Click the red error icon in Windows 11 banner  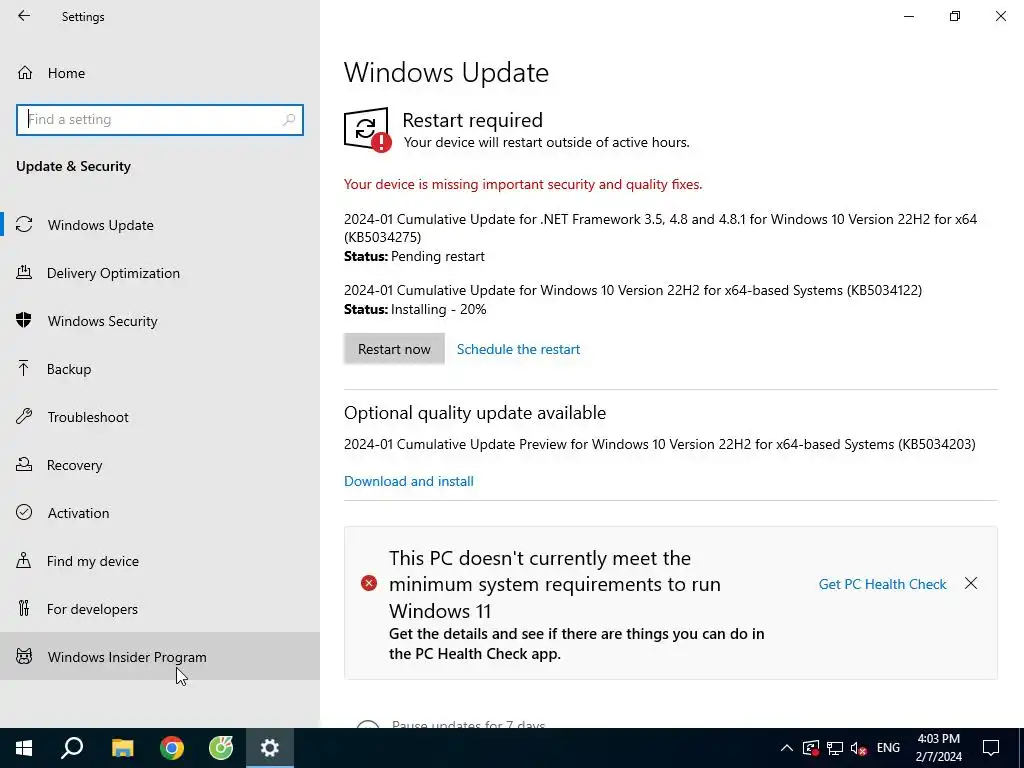(369, 583)
